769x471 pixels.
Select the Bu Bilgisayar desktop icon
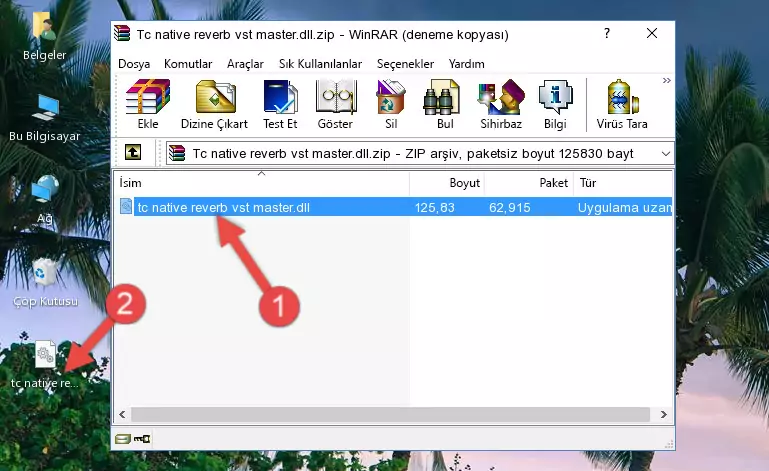(45, 118)
